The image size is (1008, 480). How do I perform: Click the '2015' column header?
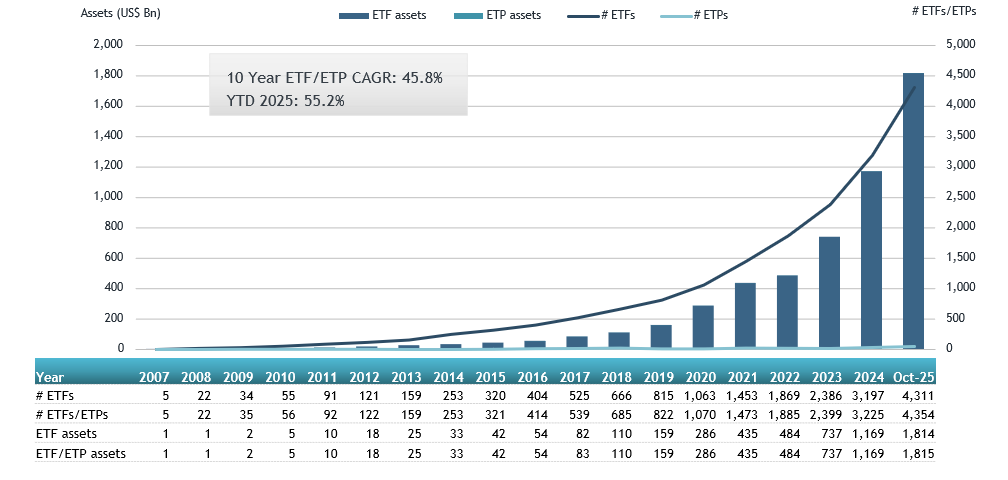pyautogui.click(x=490, y=378)
